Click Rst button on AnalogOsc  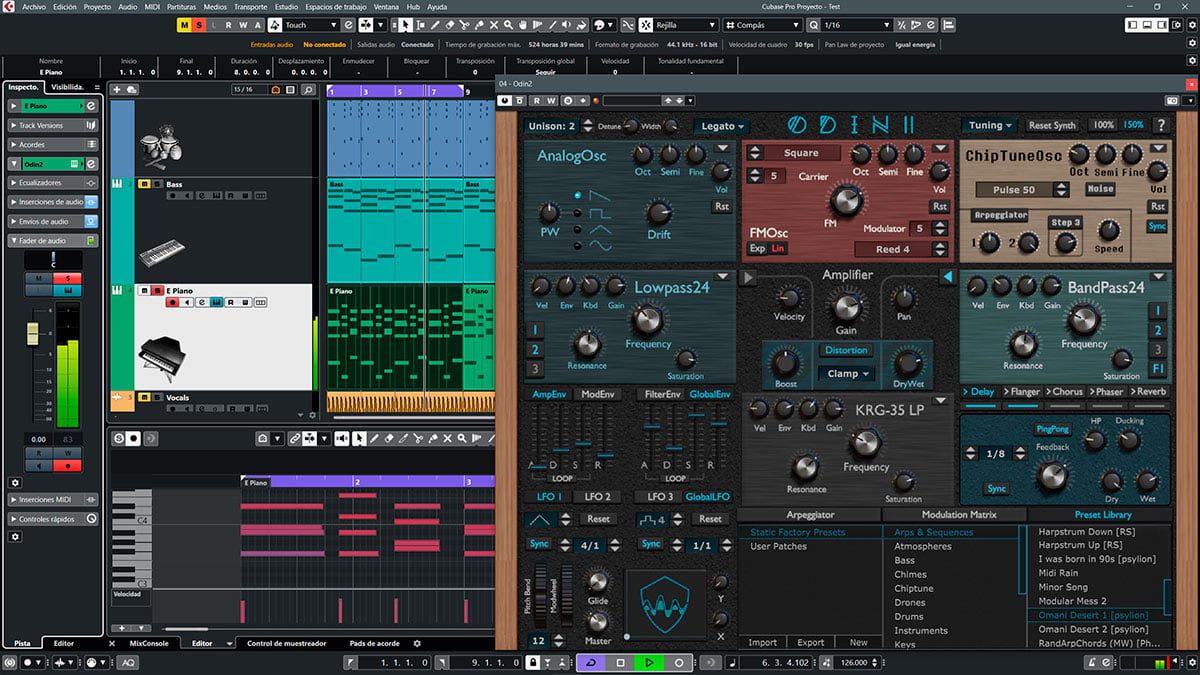pos(721,207)
